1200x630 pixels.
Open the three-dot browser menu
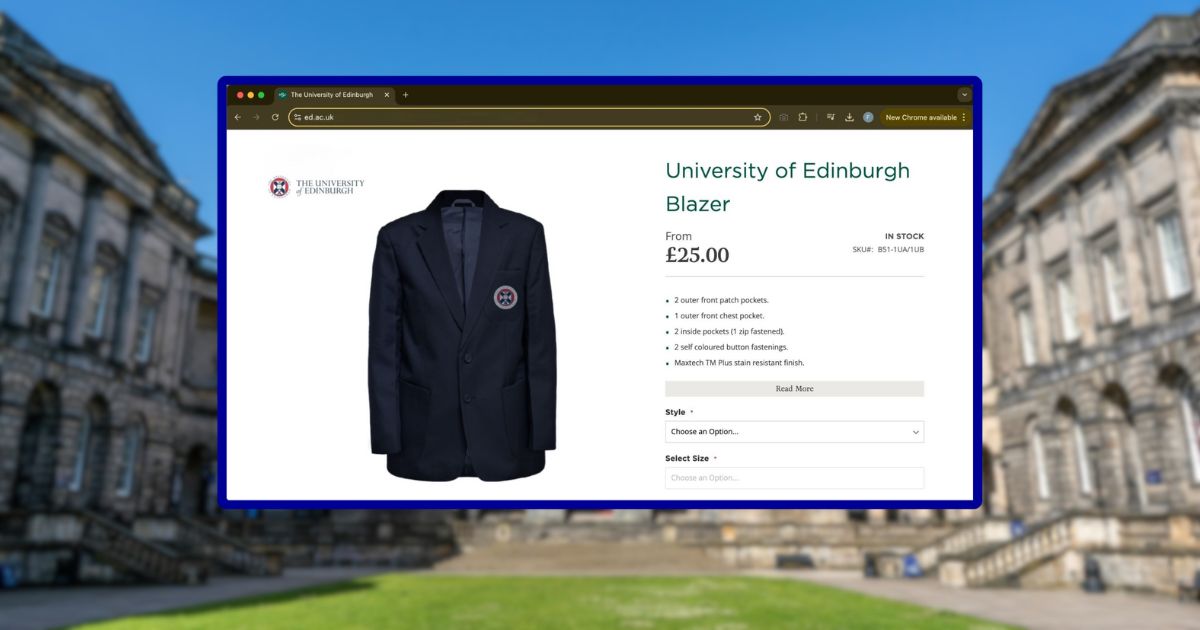tap(962, 117)
